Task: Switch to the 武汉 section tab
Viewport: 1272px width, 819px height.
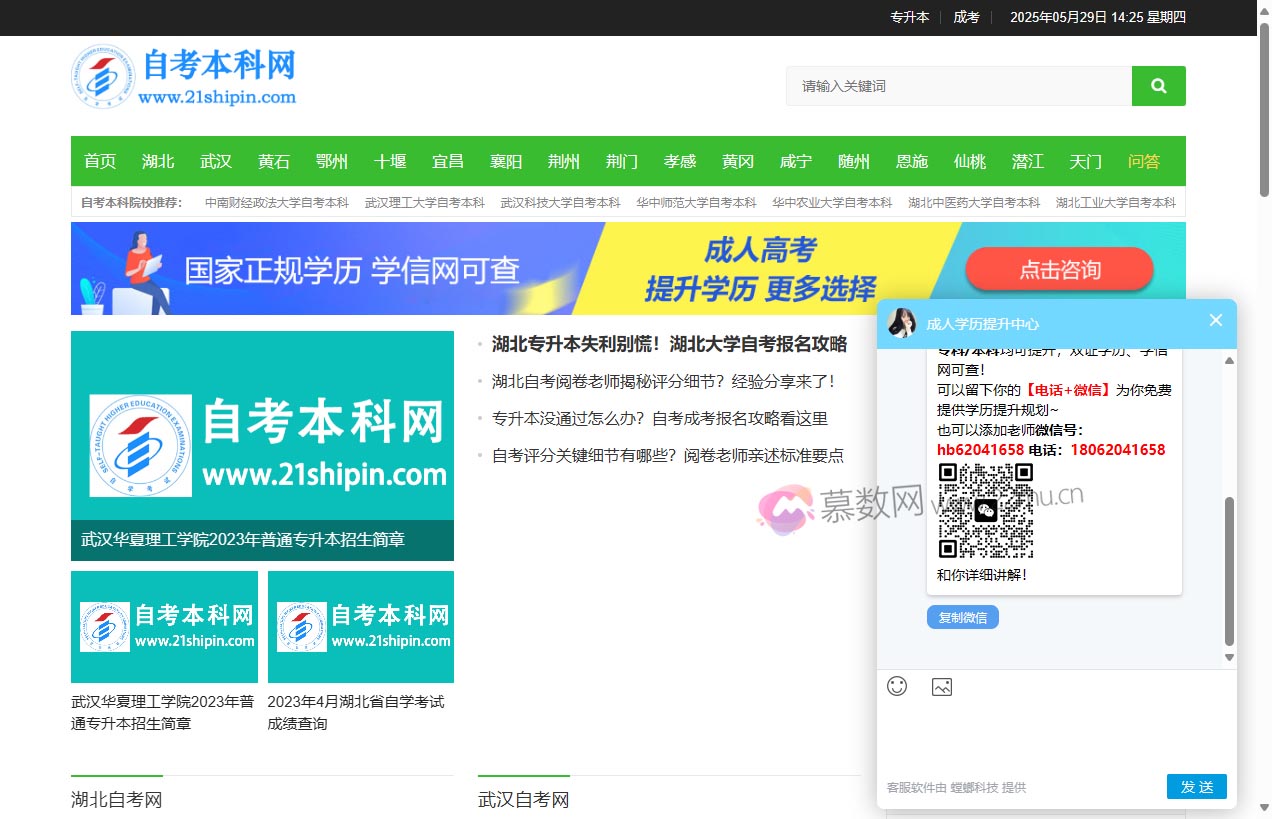Action: tap(216, 161)
